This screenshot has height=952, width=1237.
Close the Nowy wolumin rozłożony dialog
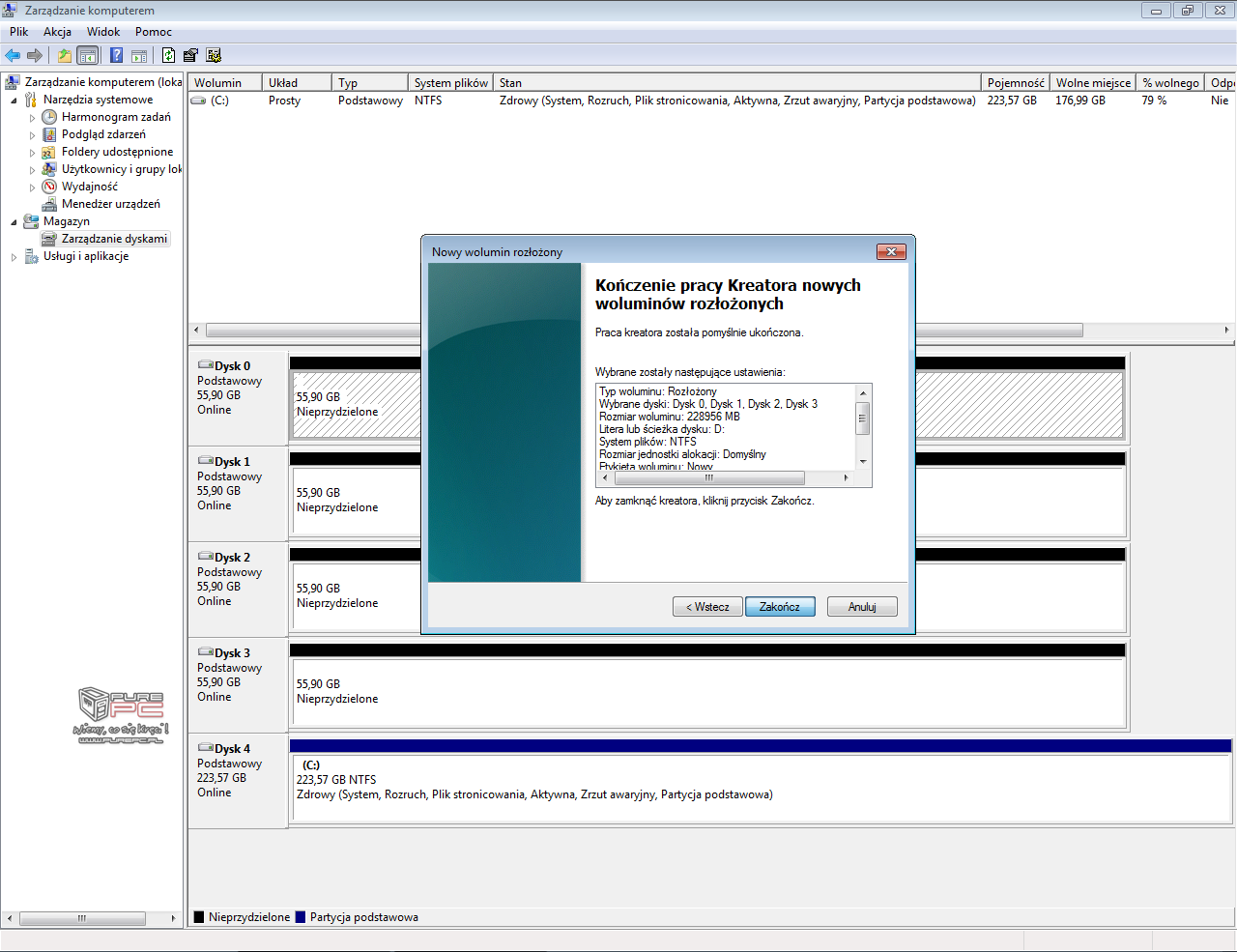tap(891, 252)
